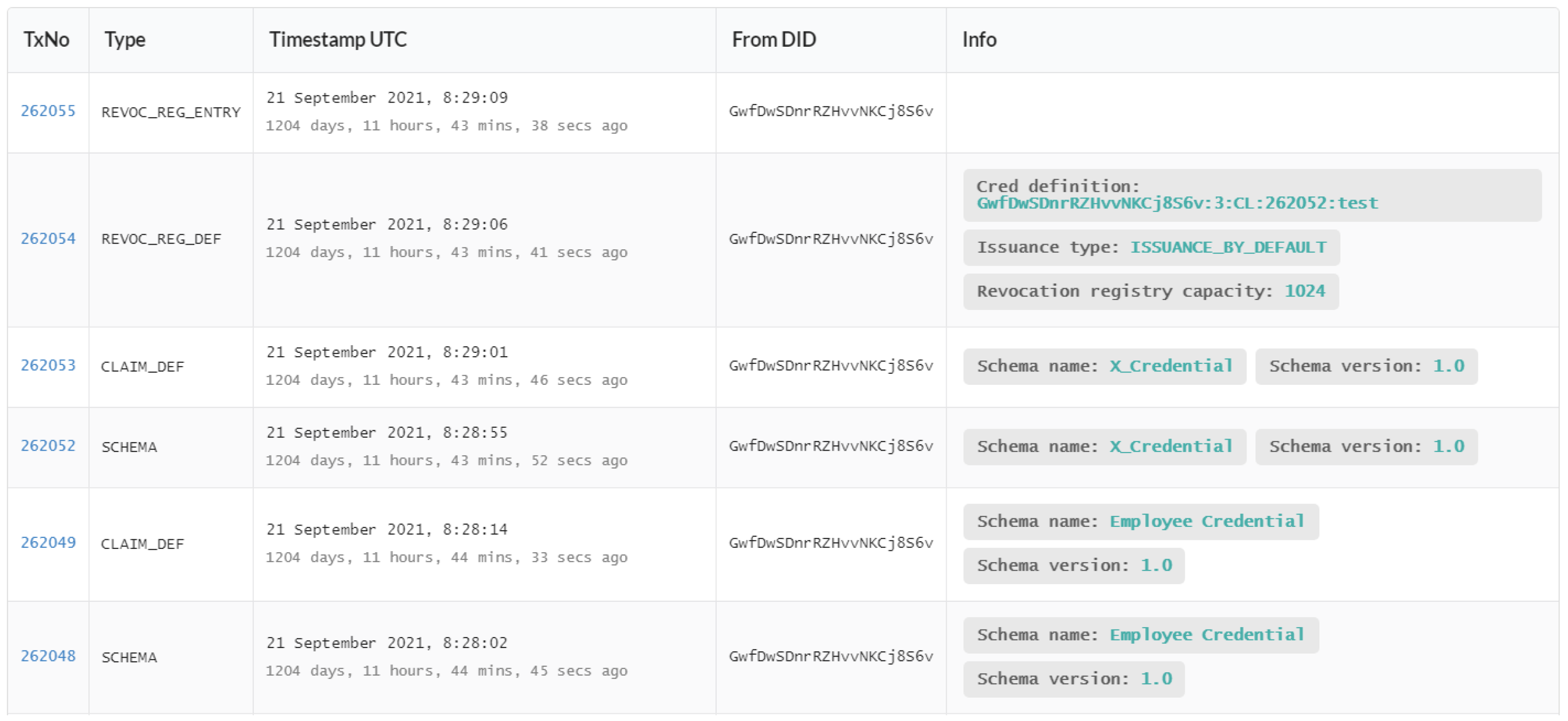This screenshot has height=721, width=1568.
Task: Open transaction 262052 link
Action: tap(48, 445)
